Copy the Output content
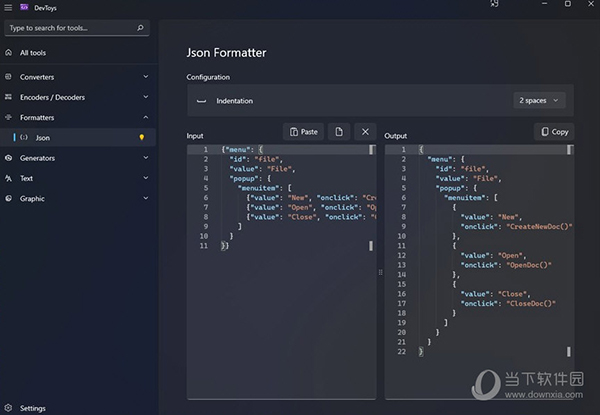 click(x=554, y=132)
